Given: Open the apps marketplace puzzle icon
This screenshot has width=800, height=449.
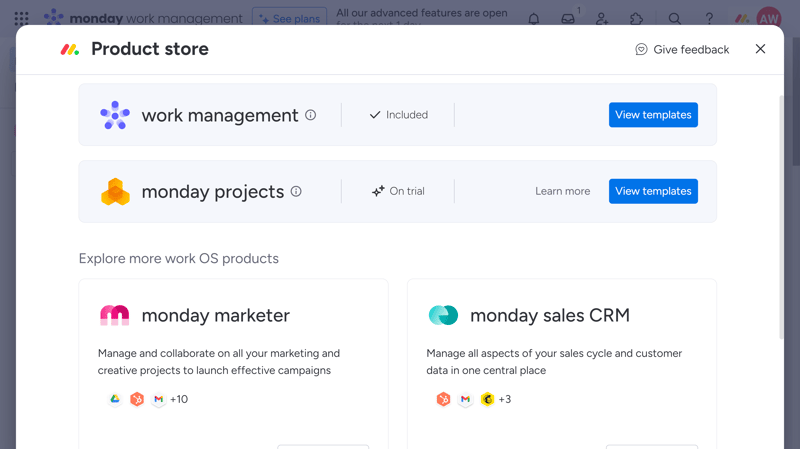Looking at the screenshot, I should point(636,19).
